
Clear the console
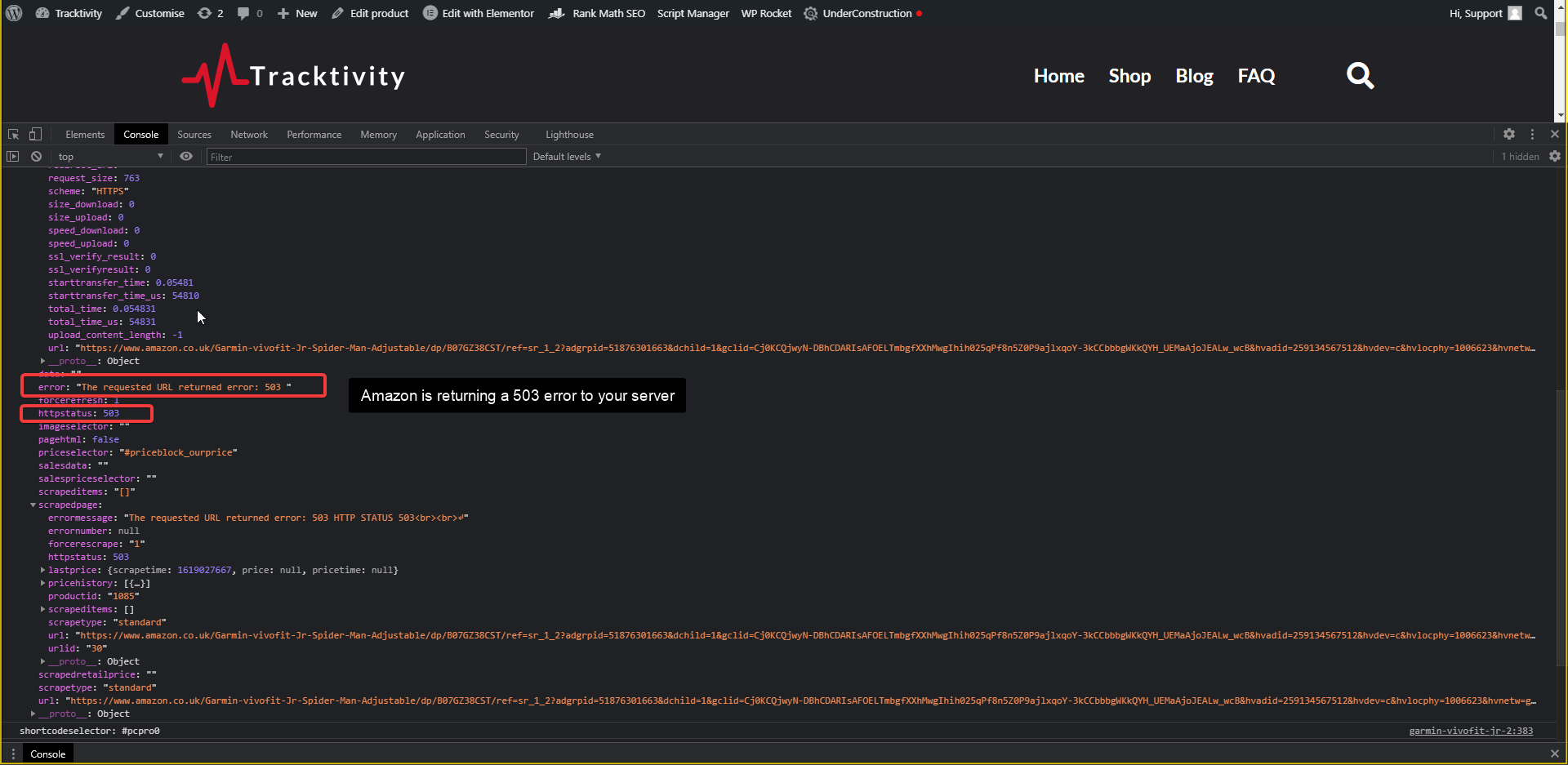(x=36, y=156)
